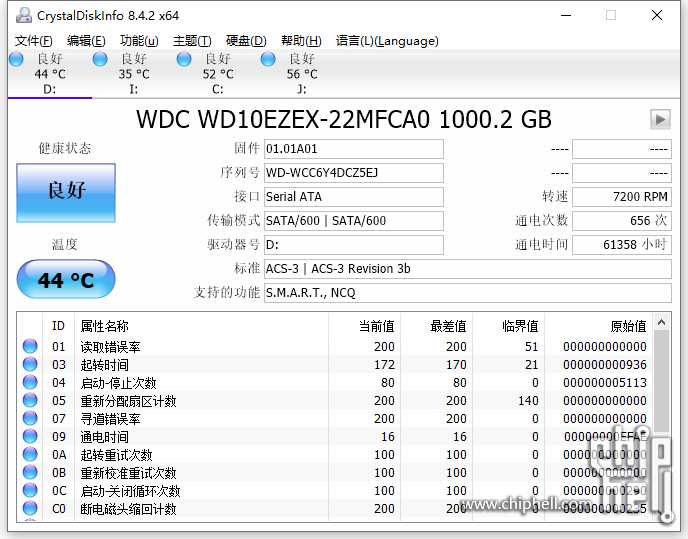Select the D: disk status orb
688x539 pixels.
tap(16, 59)
